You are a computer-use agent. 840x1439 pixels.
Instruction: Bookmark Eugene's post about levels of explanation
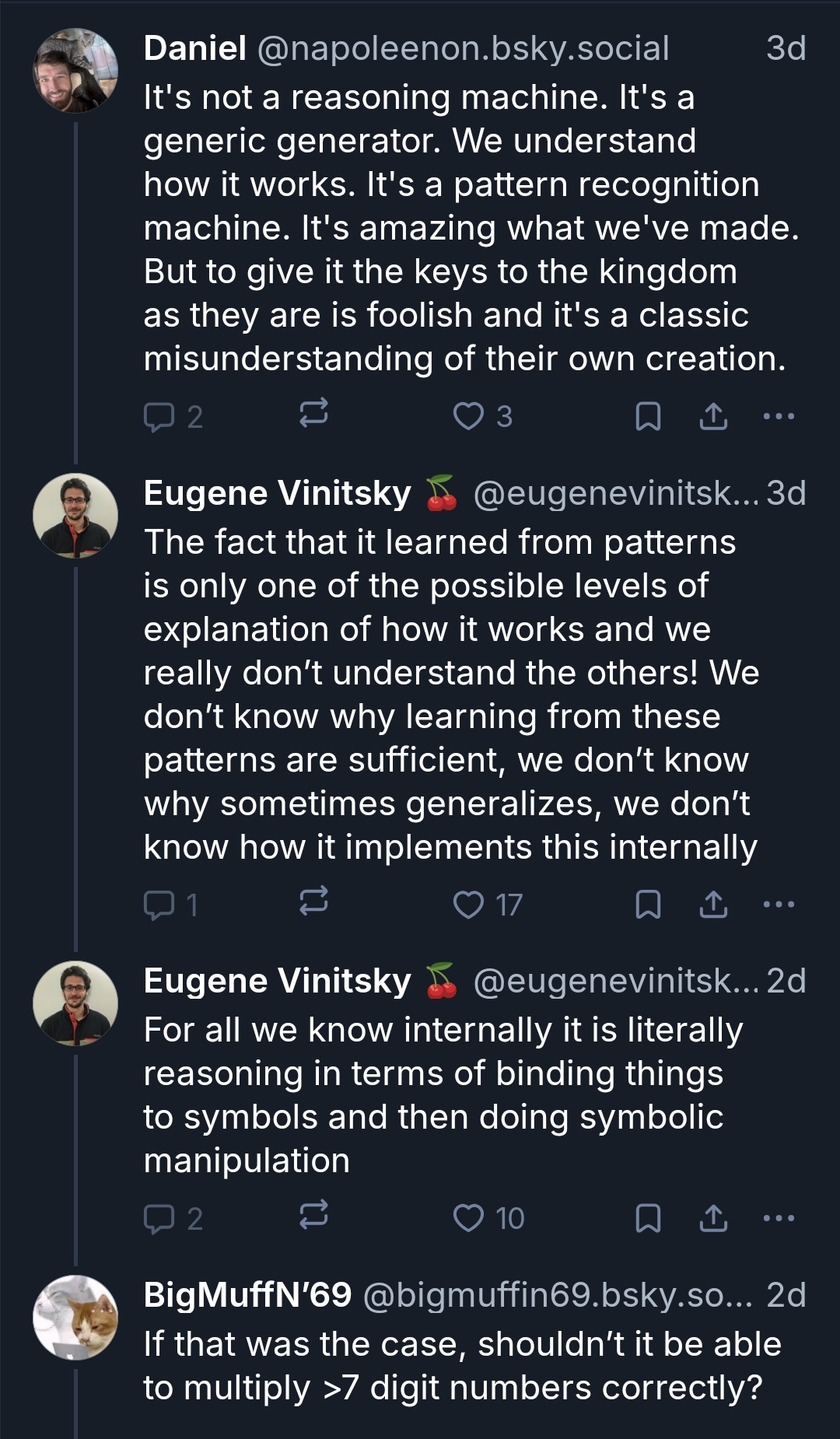648,905
